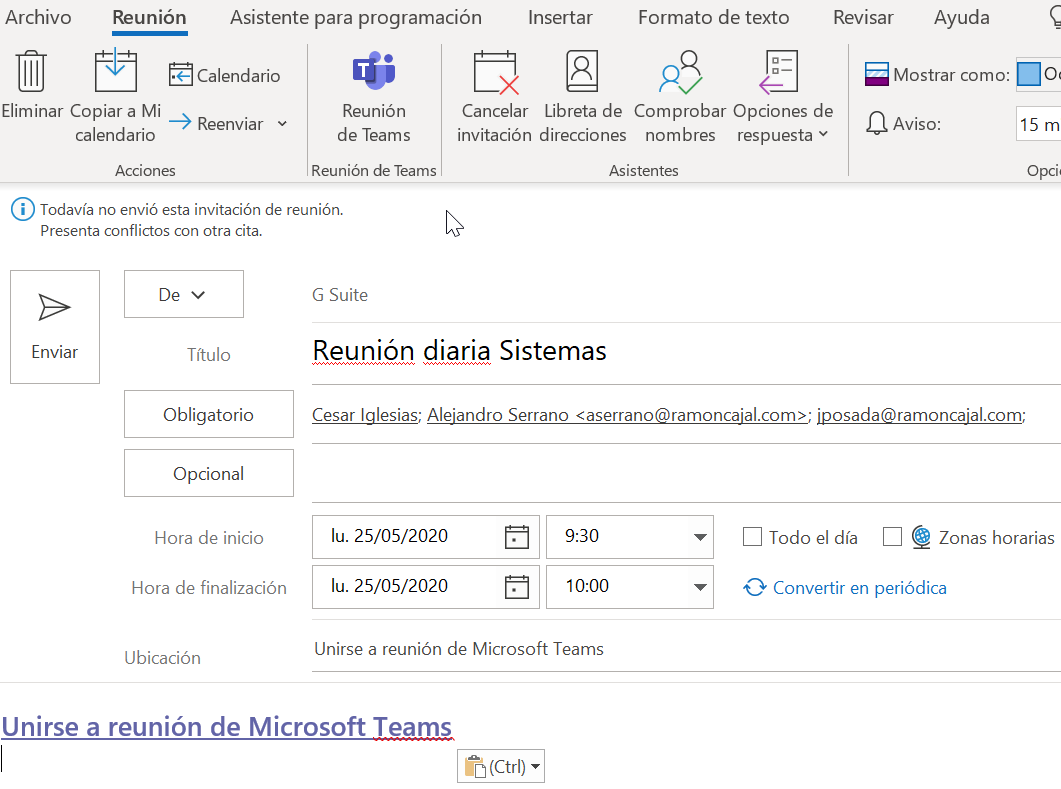Open calendar picker for Hora de inicio
Screen dimensions: 1061x789
[x=516, y=537]
